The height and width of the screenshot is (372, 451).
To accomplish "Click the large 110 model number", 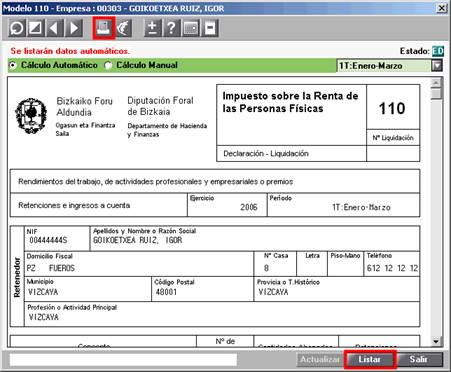I will [392, 108].
